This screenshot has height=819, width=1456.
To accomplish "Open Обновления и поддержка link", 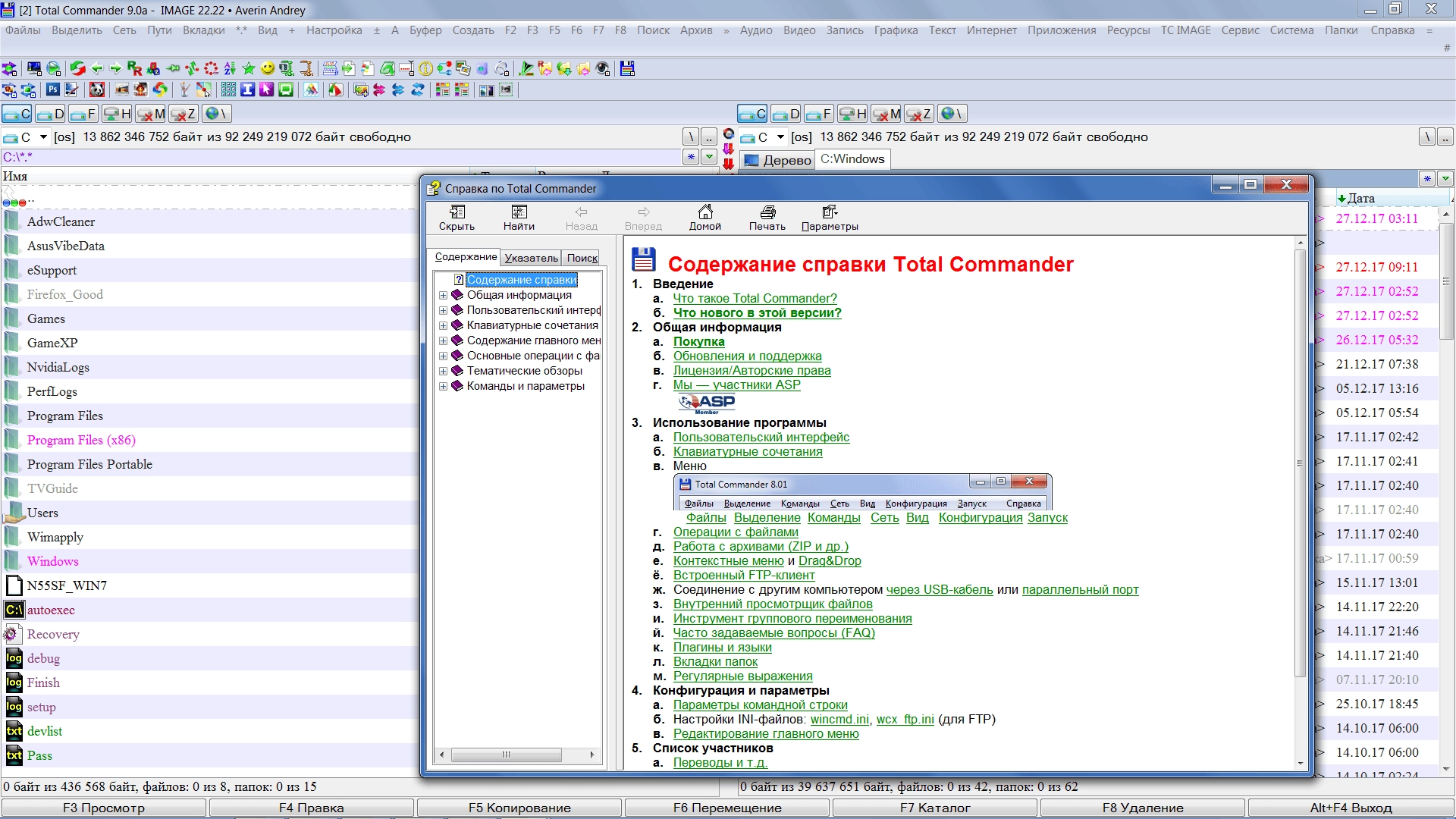I will click(747, 356).
